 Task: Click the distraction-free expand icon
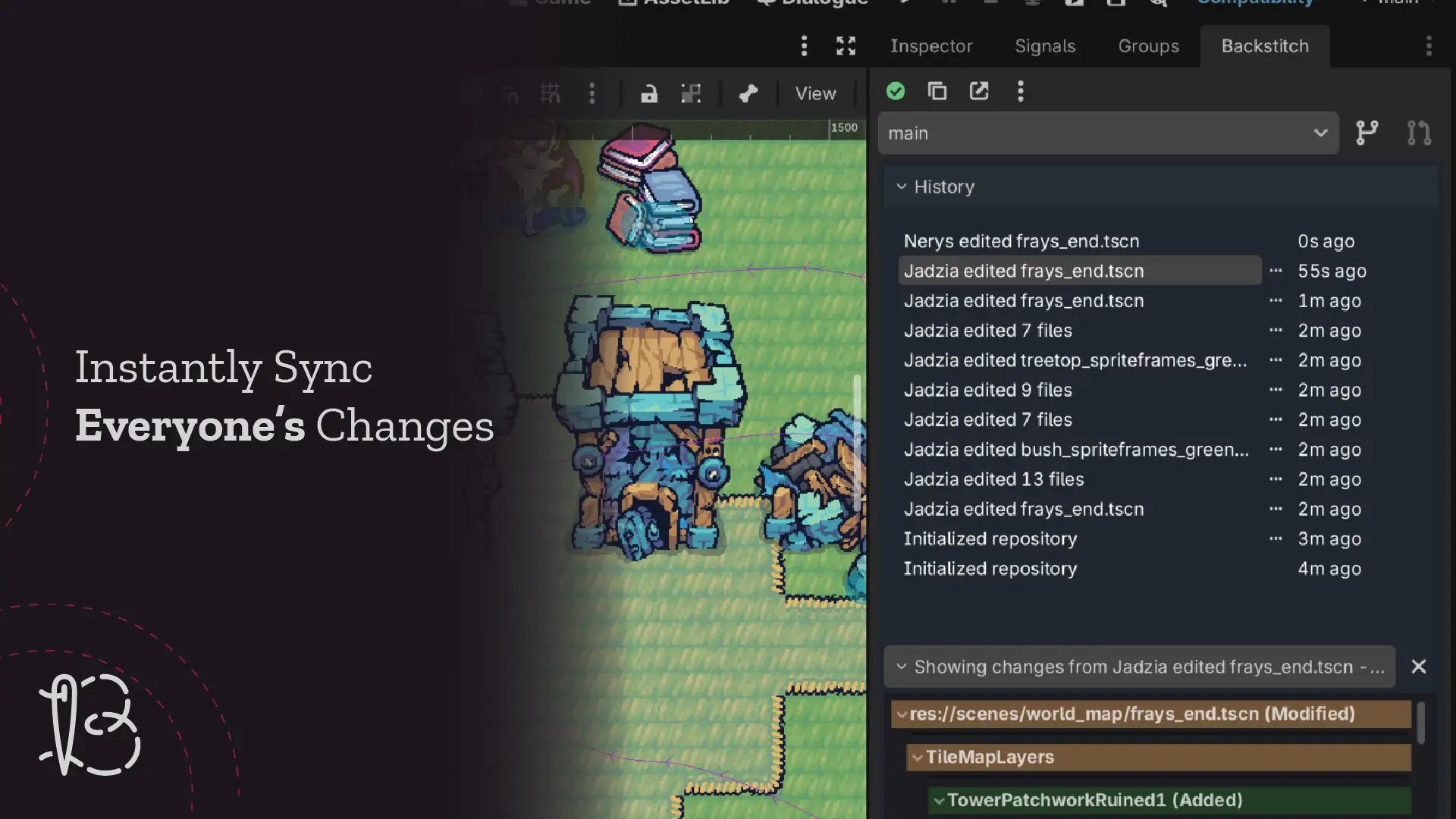846,46
